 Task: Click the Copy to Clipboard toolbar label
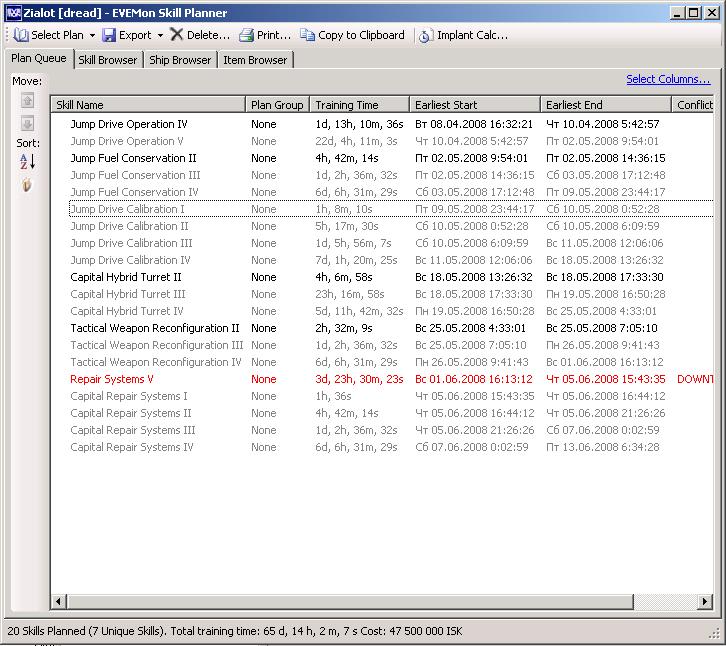click(361, 35)
